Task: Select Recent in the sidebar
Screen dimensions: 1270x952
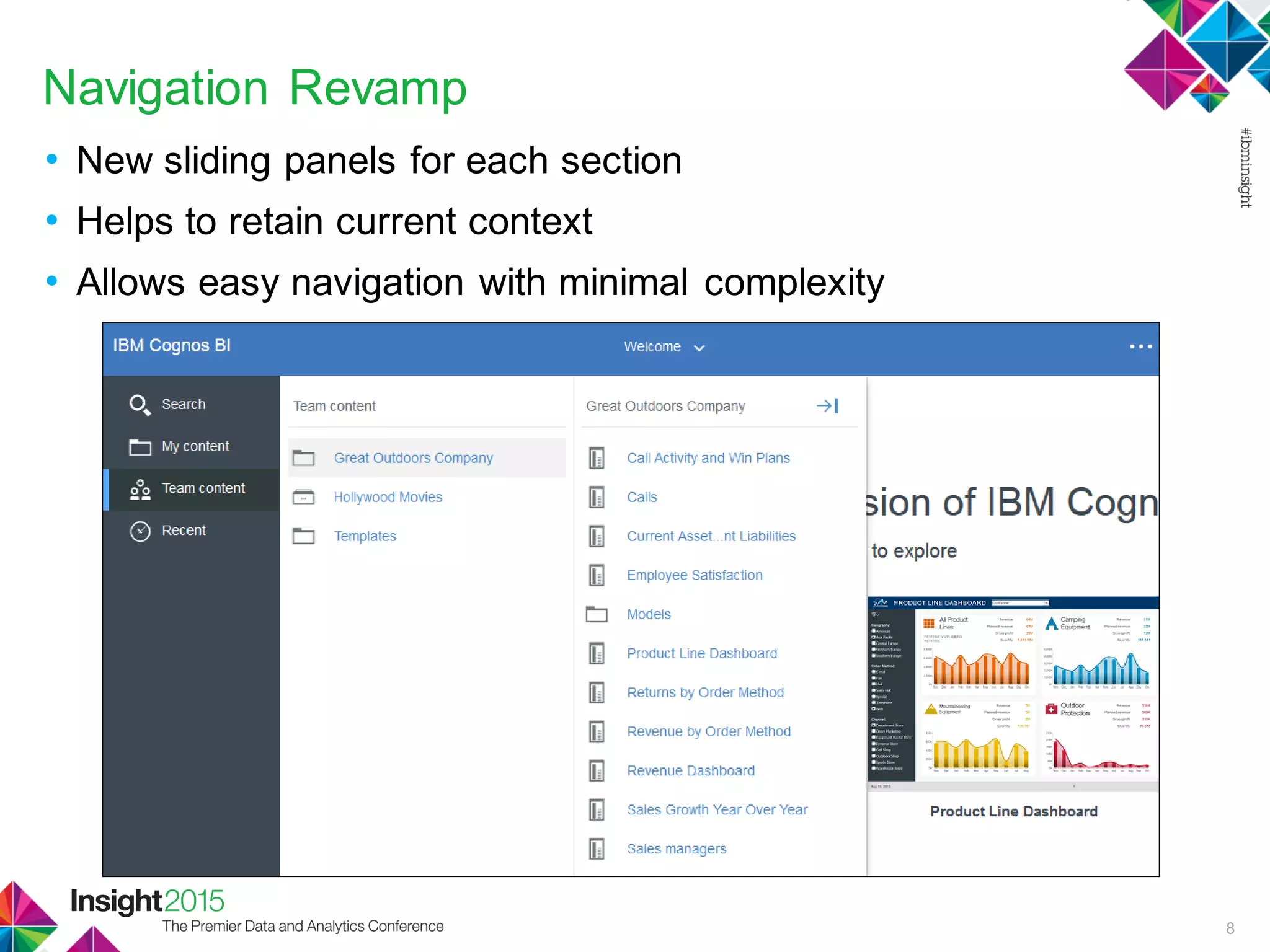Action: point(184,531)
